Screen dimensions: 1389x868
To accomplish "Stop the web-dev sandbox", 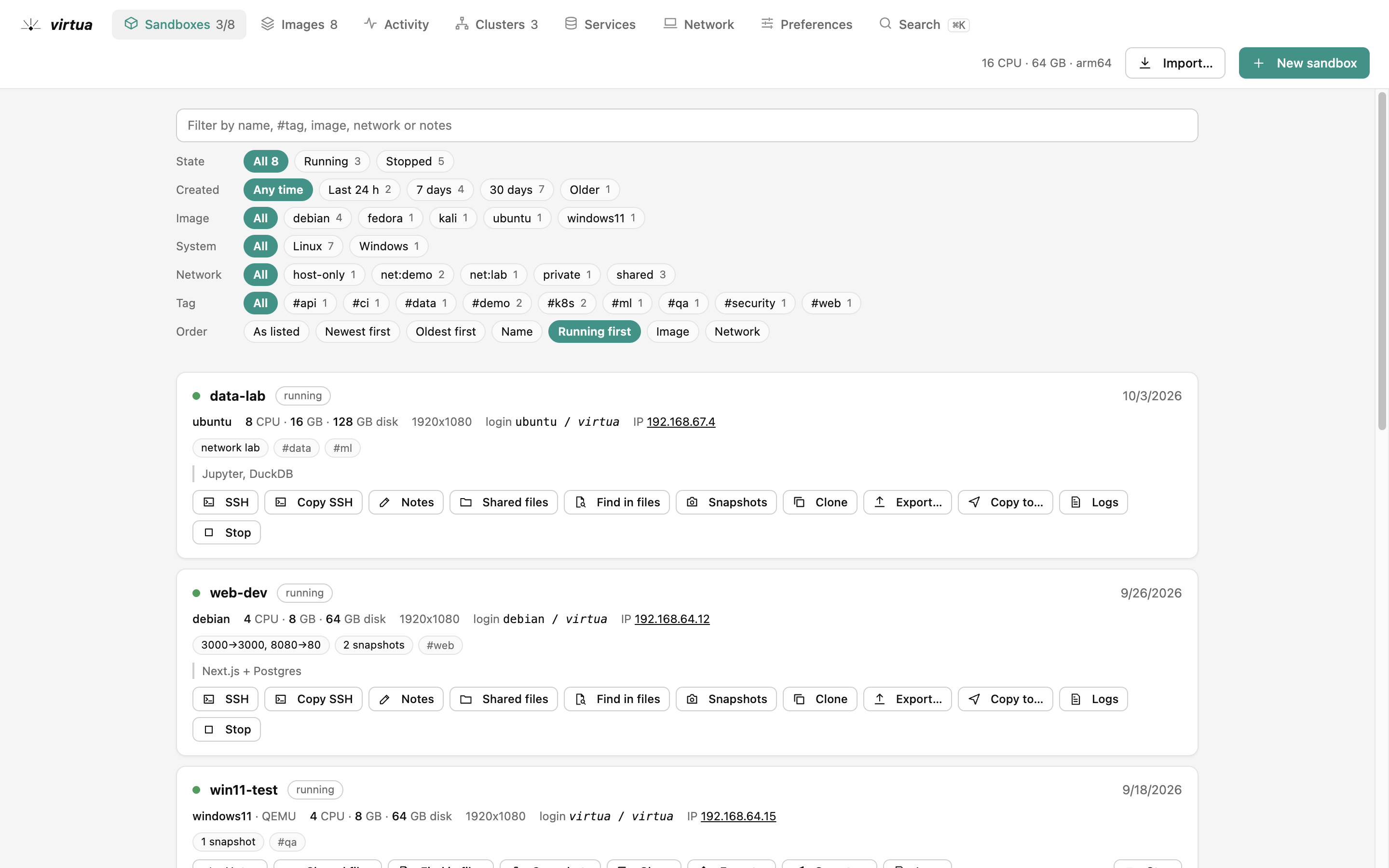I will (x=226, y=730).
